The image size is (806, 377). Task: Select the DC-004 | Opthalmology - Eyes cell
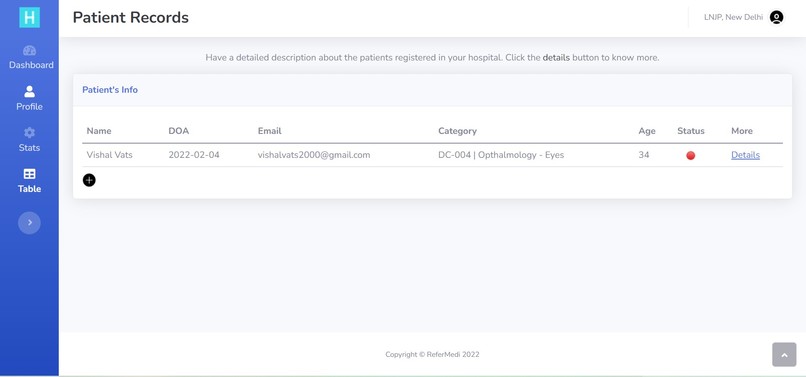pos(501,155)
